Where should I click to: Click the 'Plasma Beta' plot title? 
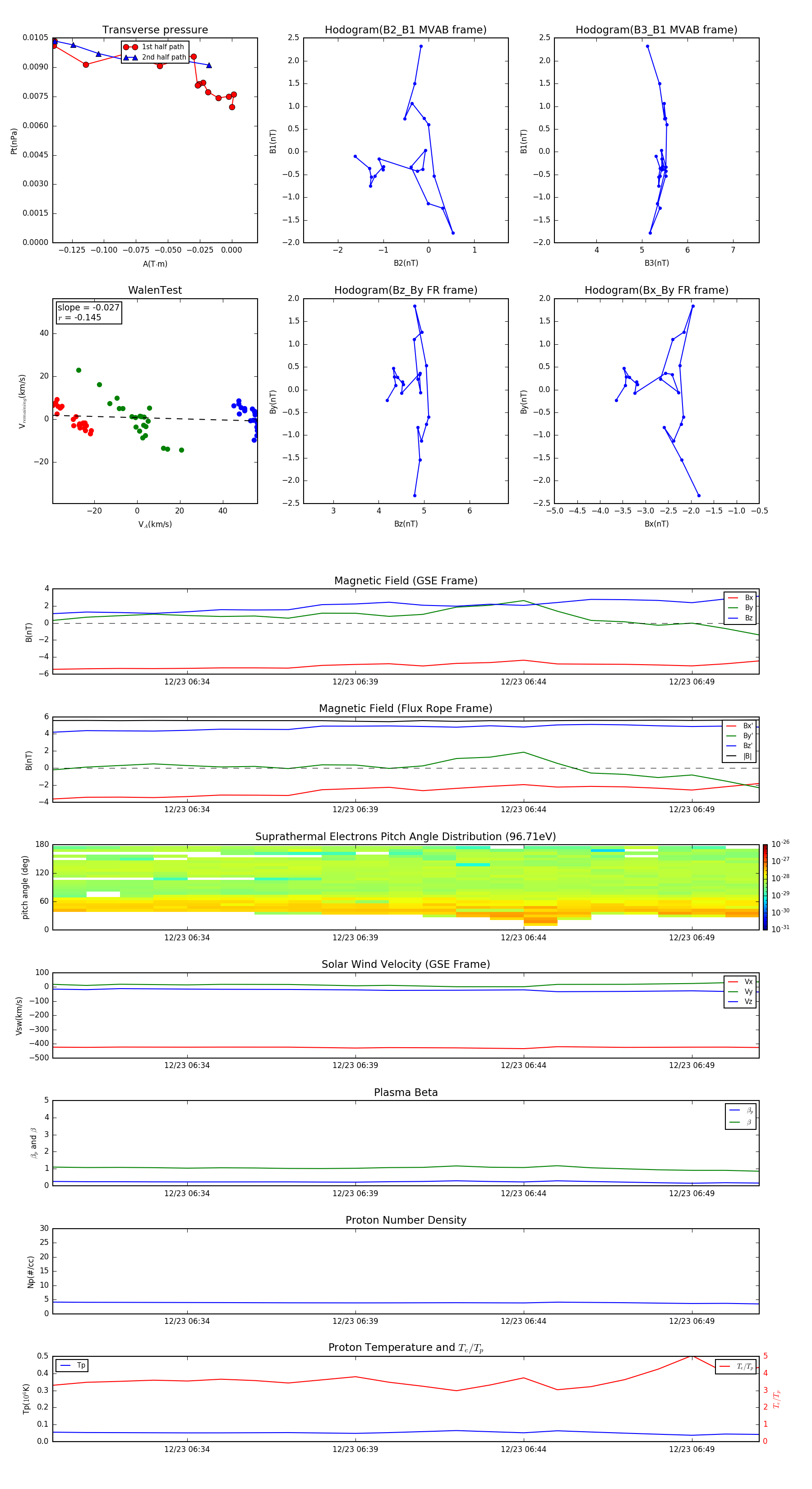point(406,1092)
